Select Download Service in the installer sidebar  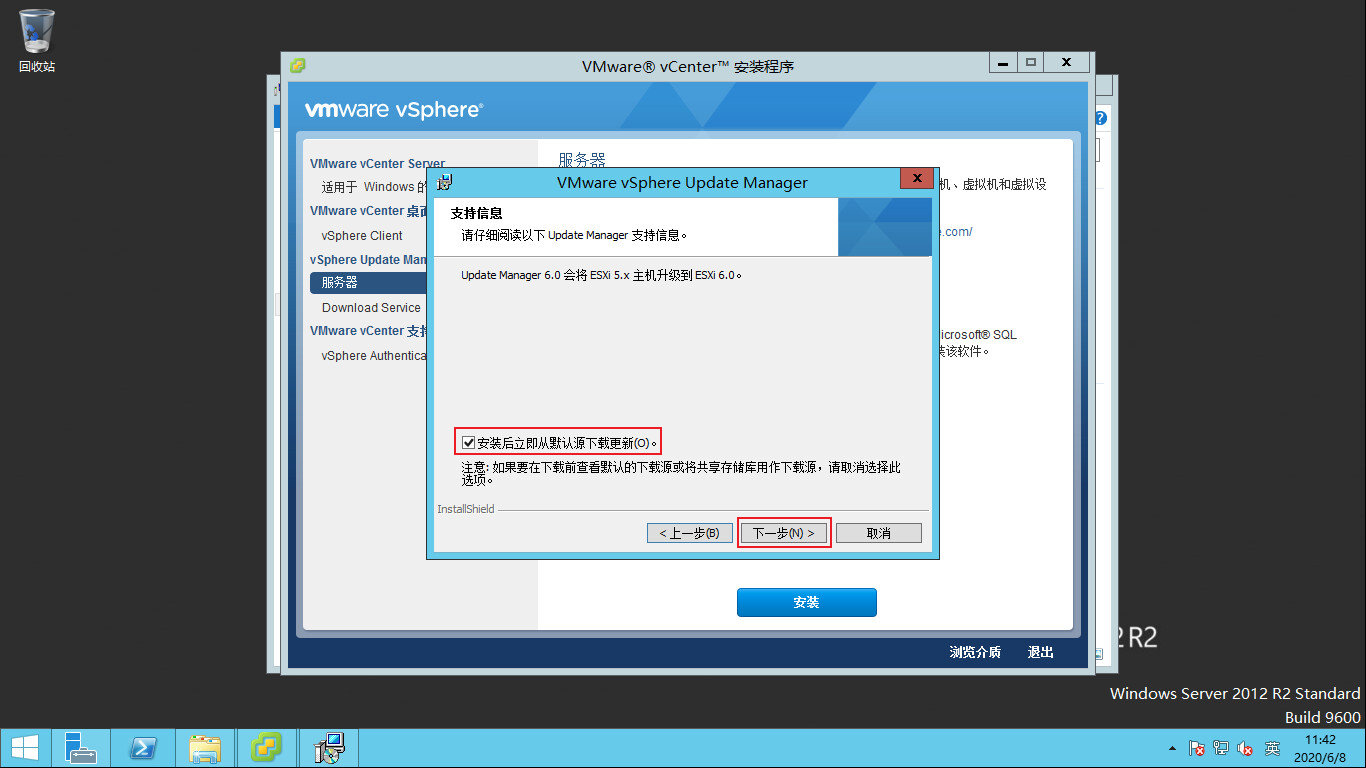pyautogui.click(x=370, y=307)
